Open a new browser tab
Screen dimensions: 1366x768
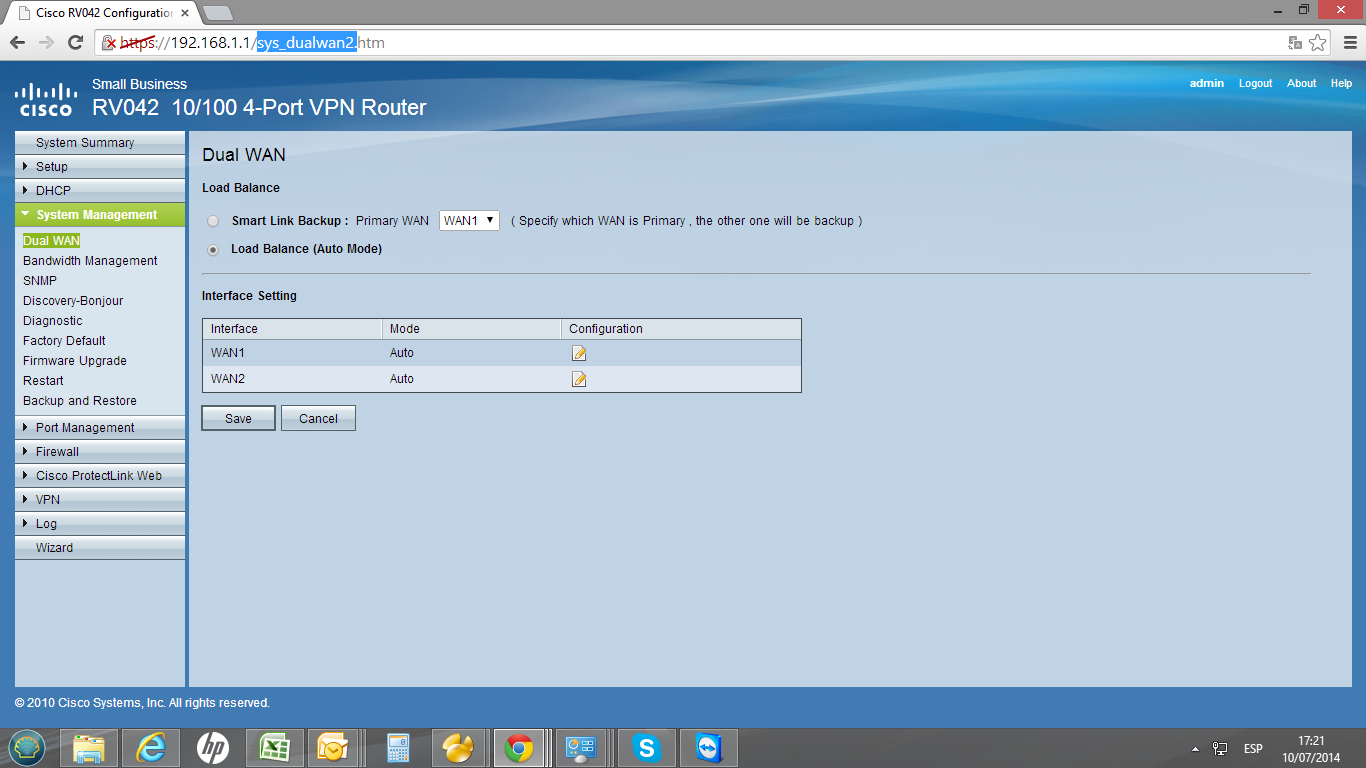[217, 13]
